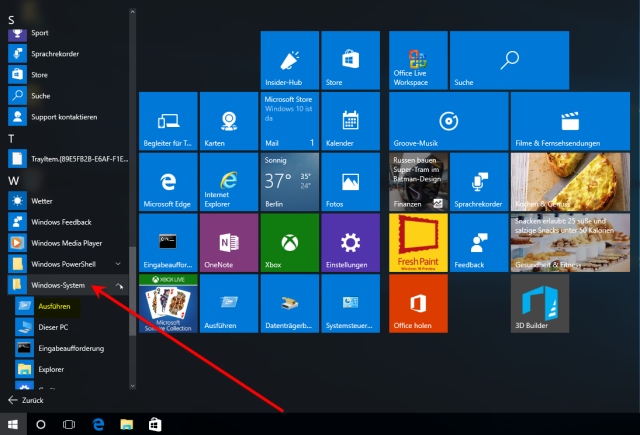This screenshot has height=435, width=640.
Task: Open the Insider-Hub tile
Action: tap(289, 60)
